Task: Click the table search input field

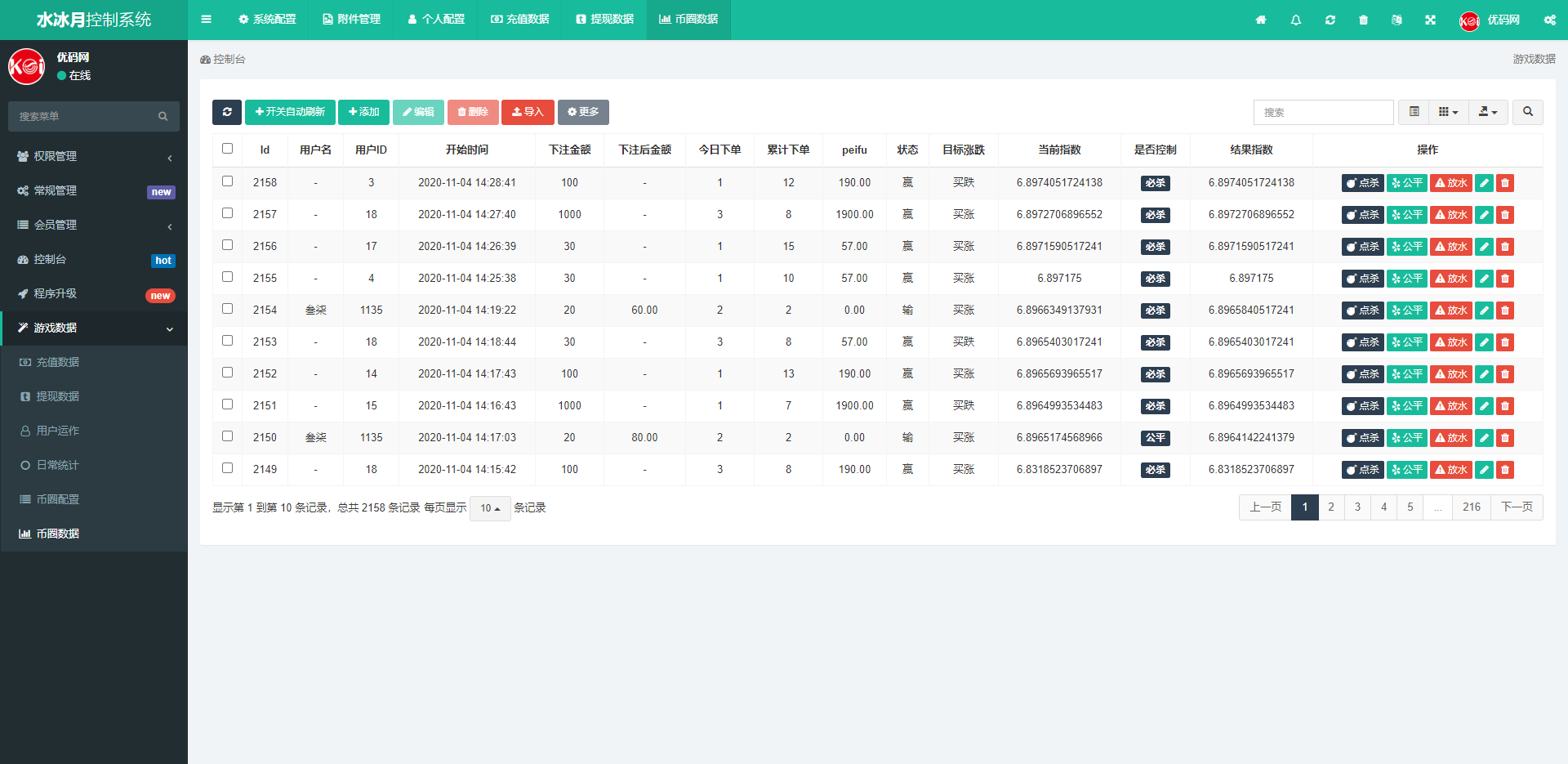Action: [1323, 112]
